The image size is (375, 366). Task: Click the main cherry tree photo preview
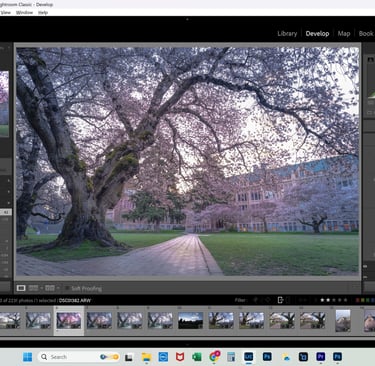(x=188, y=161)
